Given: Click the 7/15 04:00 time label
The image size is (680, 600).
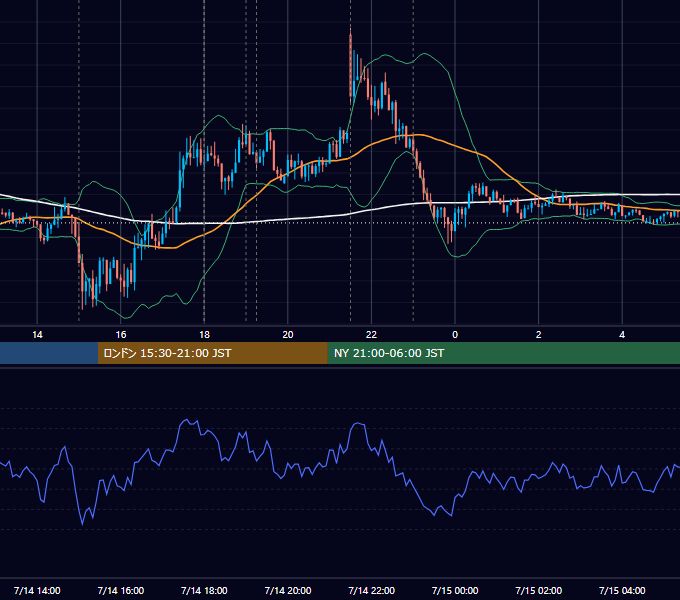Looking at the screenshot, I should pos(622,590).
